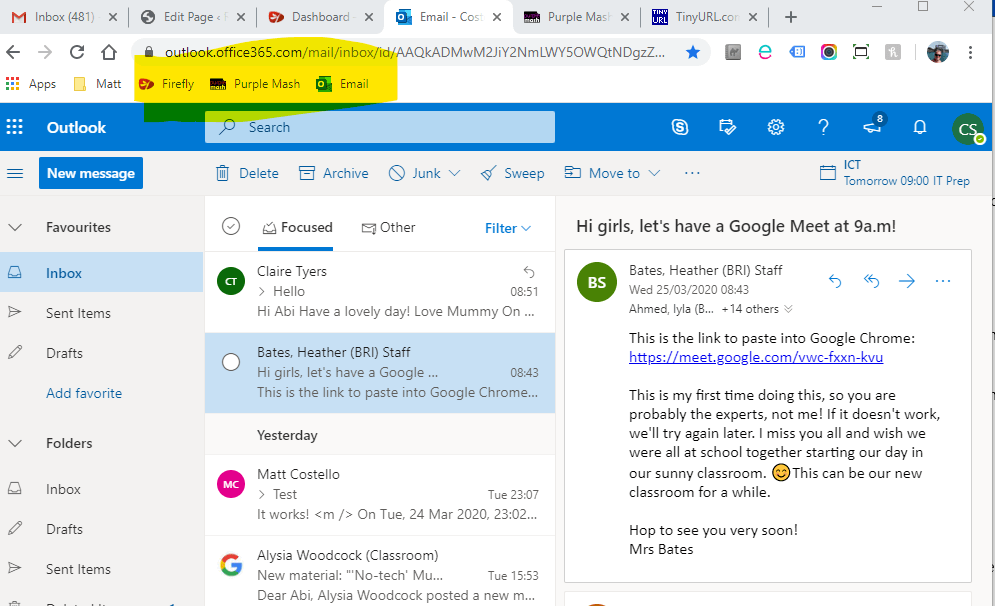Reply to Heather Bates's email

coord(835,280)
